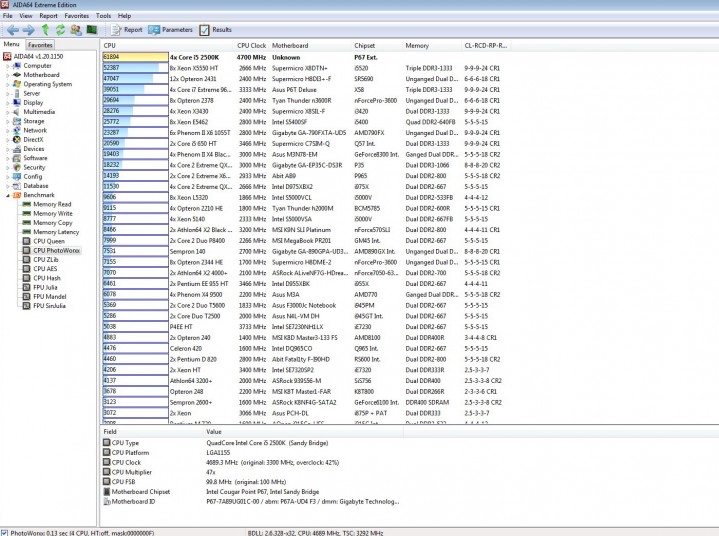Click the Field column header

pos(152,431)
